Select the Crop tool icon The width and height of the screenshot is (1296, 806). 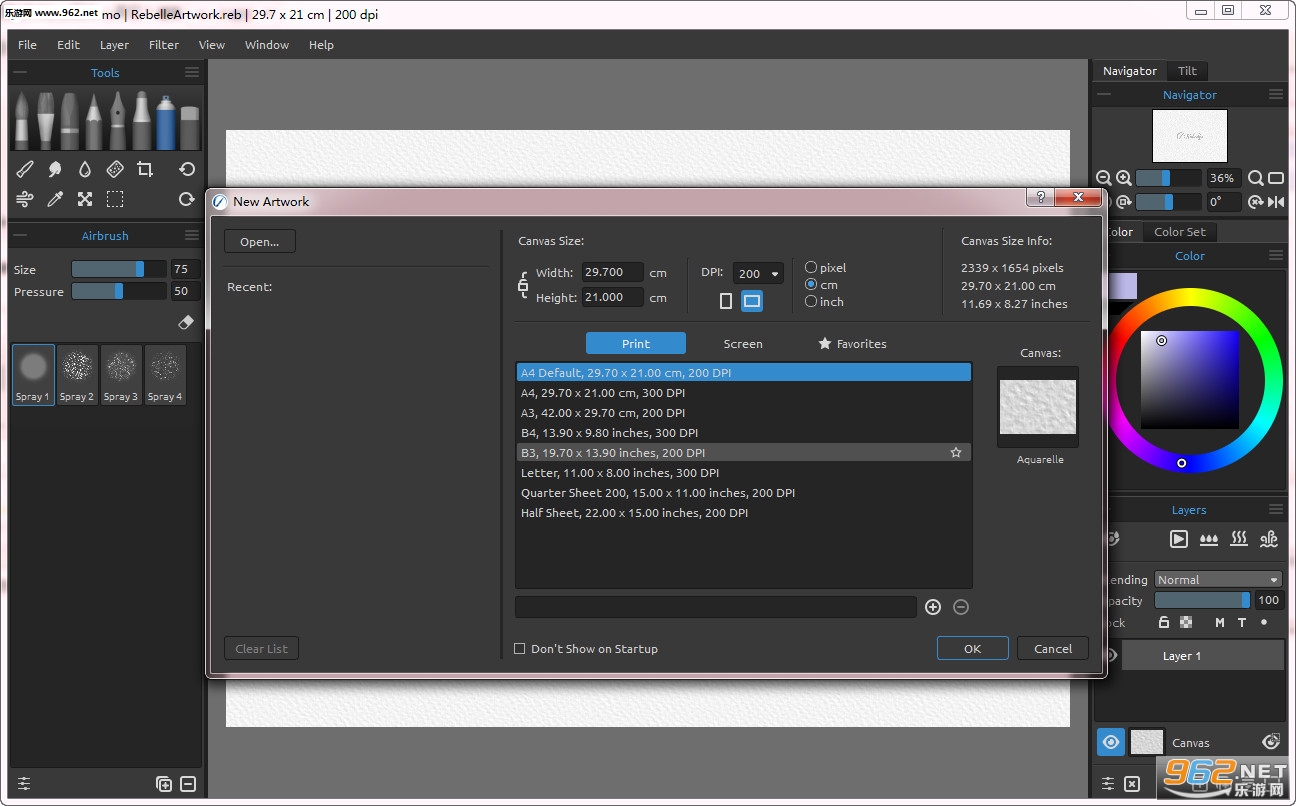point(145,169)
